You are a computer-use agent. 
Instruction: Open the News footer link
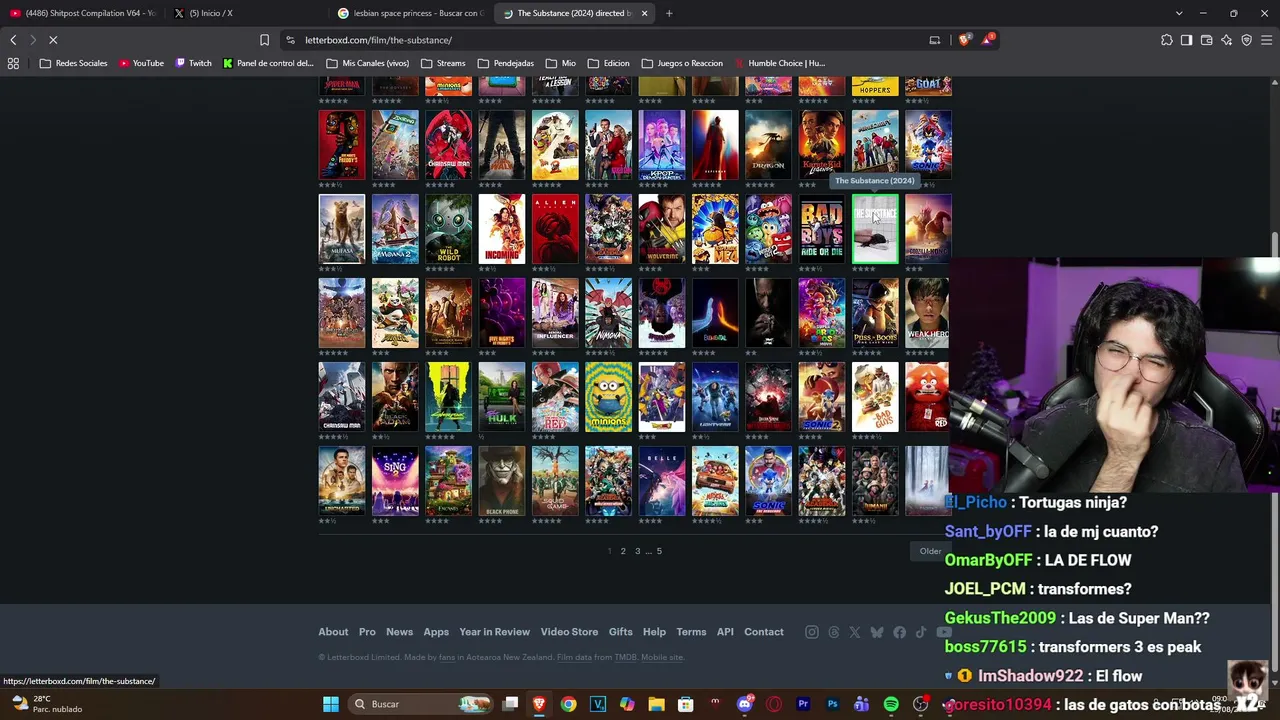pos(399,632)
